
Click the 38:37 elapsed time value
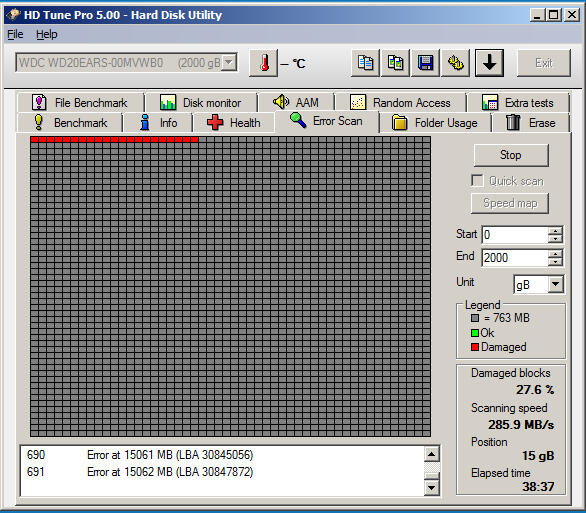coord(538,486)
